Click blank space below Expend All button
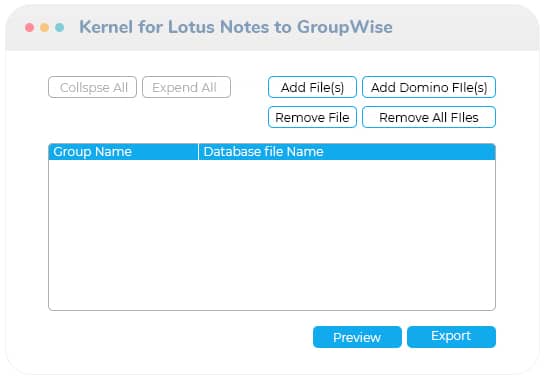The image size is (545, 380). pyautogui.click(x=186, y=118)
